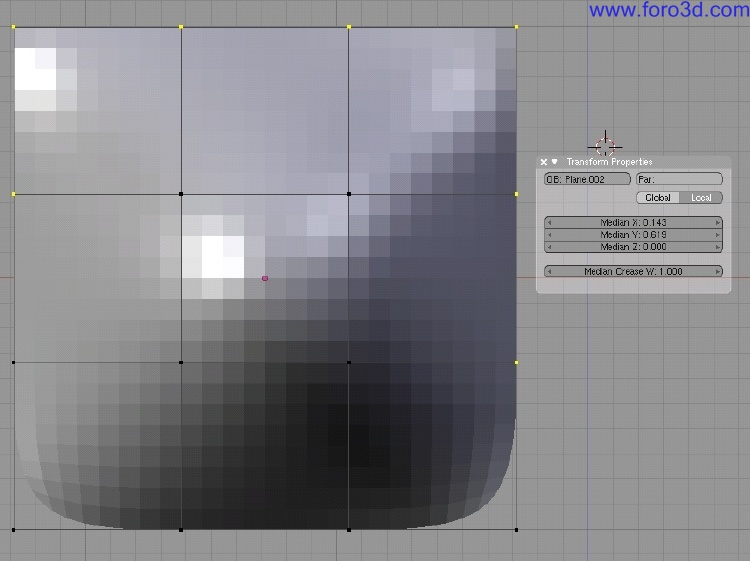Click the Transform Properties panel title
Screen dimensions: 750x561
click(x=609, y=162)
